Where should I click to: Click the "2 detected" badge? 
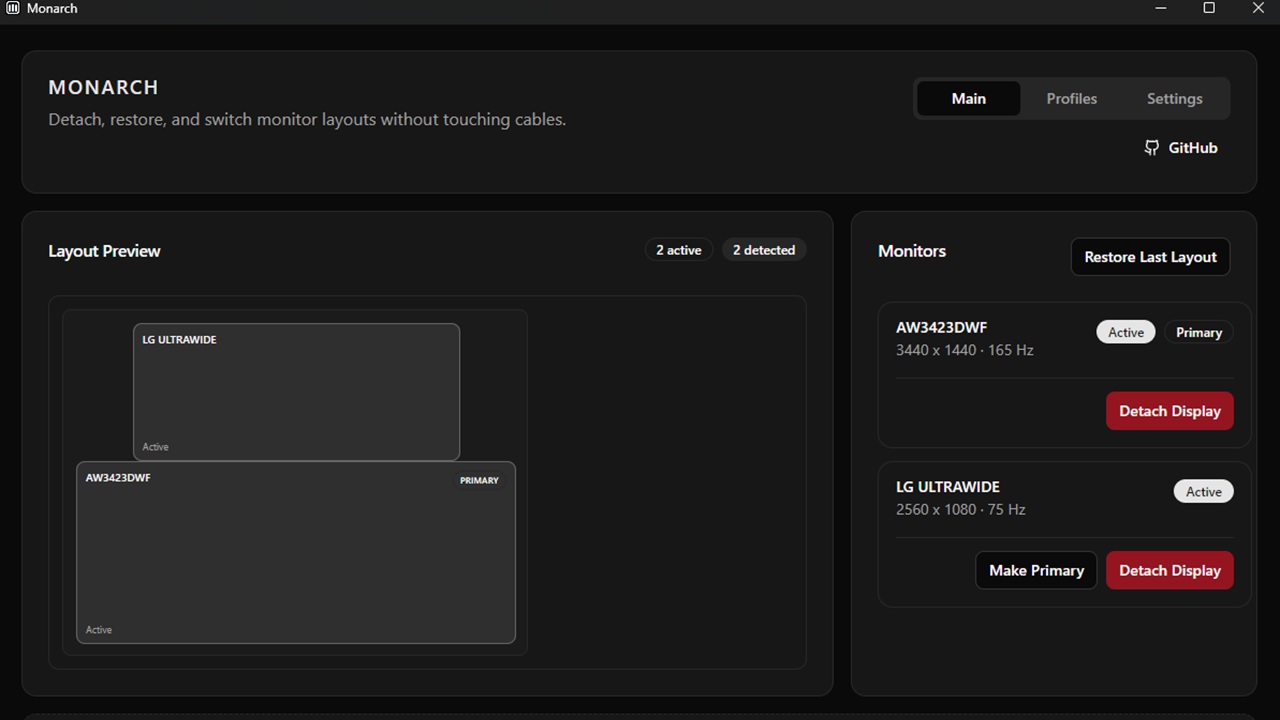(x=763, y=250)
